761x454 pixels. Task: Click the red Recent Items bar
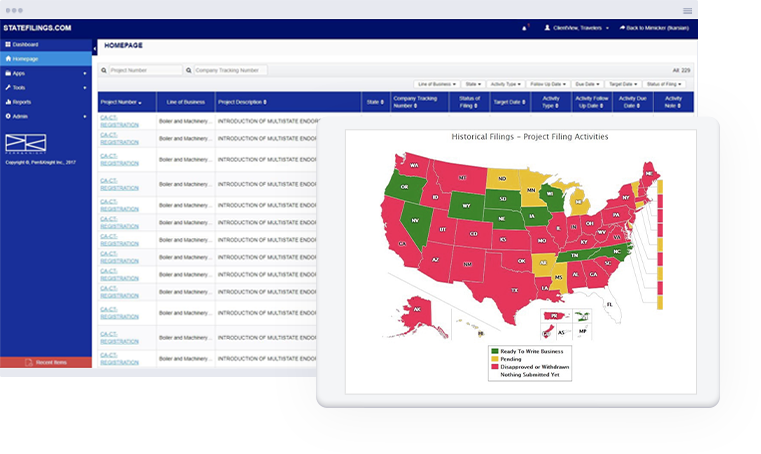pyautogui.click(x=46, y=362)
